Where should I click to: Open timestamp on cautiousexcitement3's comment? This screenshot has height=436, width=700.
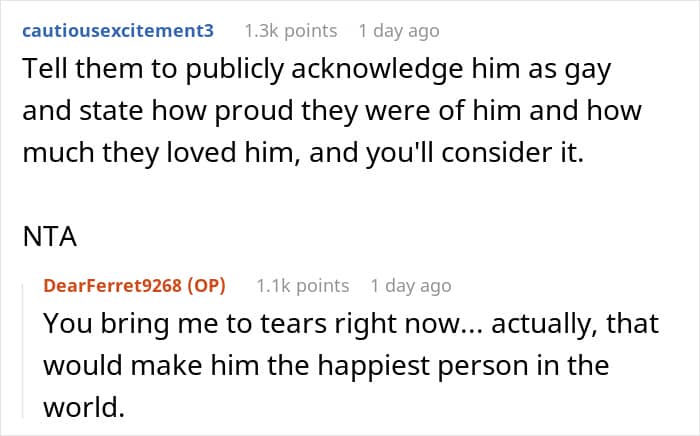[x=399, y=31]
